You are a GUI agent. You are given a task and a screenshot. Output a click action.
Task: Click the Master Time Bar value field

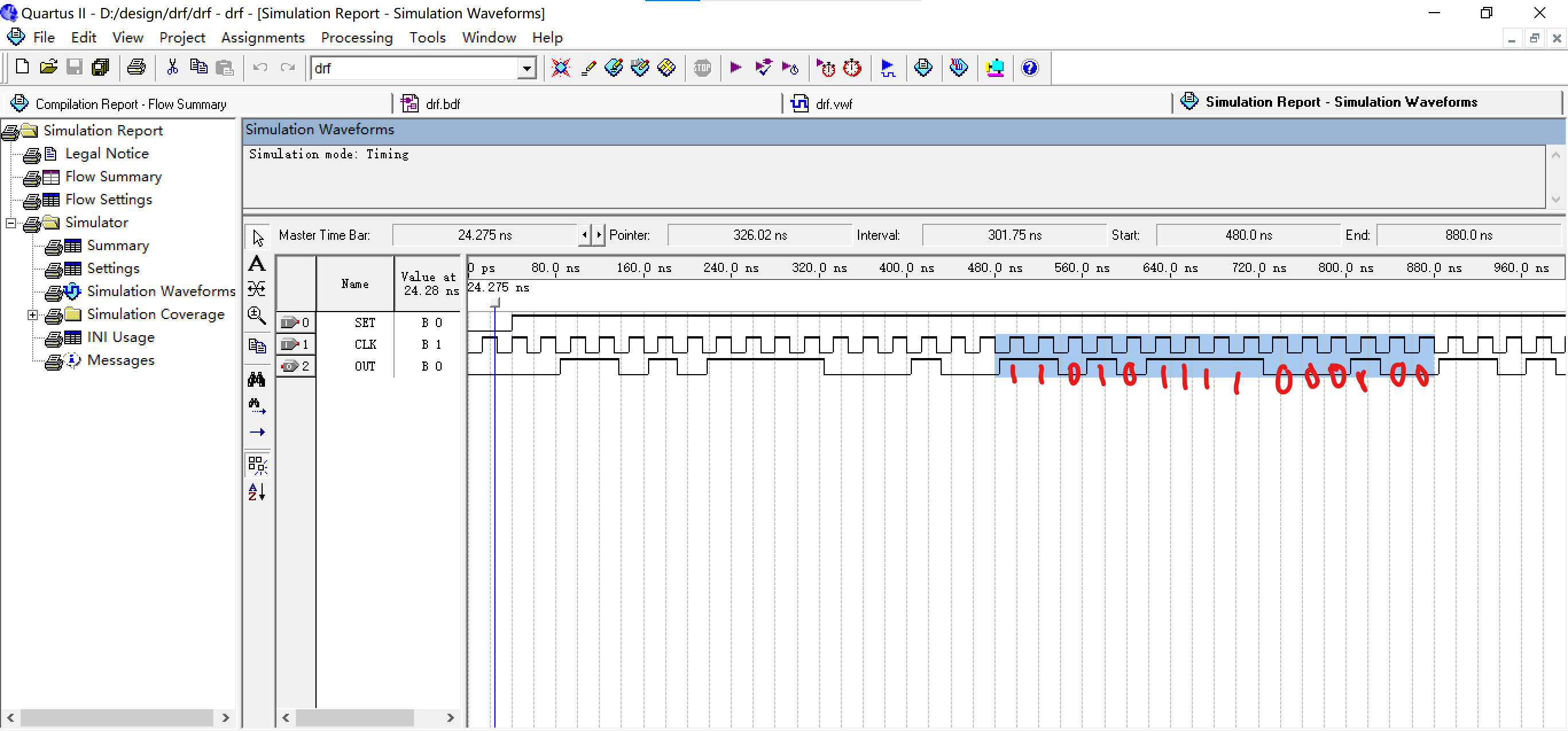(x=484, y=235)
